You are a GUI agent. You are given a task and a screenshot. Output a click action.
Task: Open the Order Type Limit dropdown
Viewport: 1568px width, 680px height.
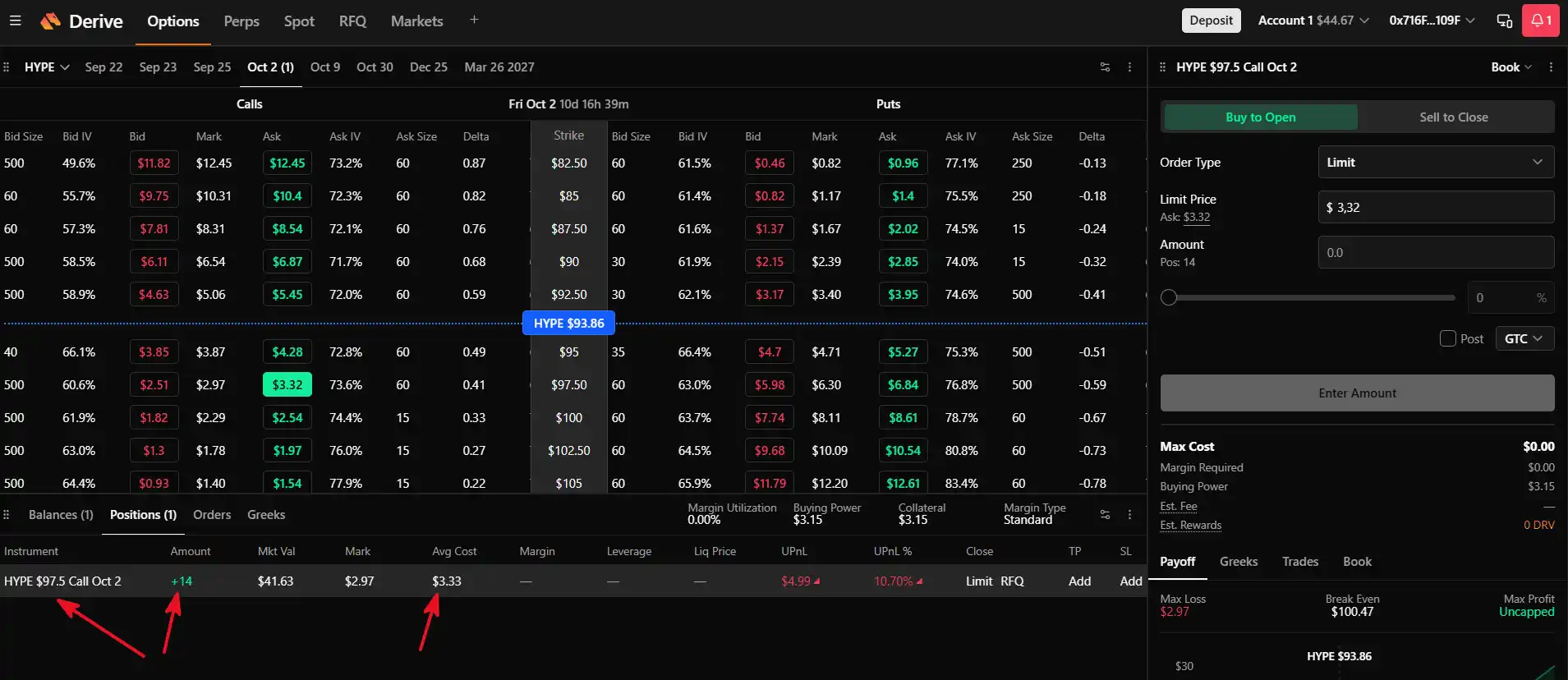(x=1436, y=163)
